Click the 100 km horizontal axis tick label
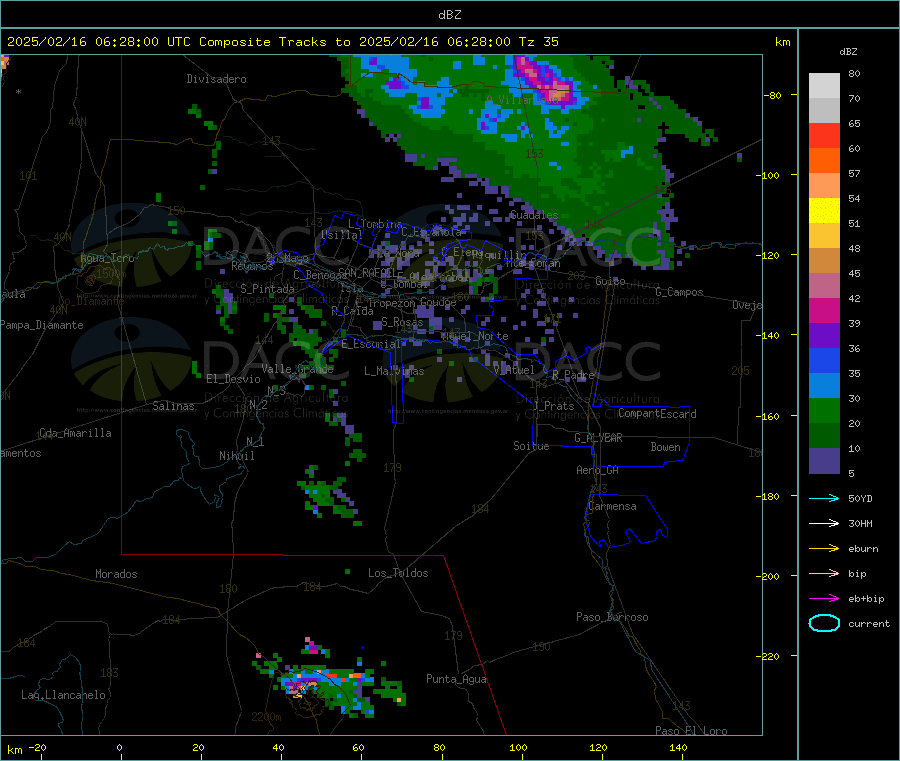 tap(518, 747)
